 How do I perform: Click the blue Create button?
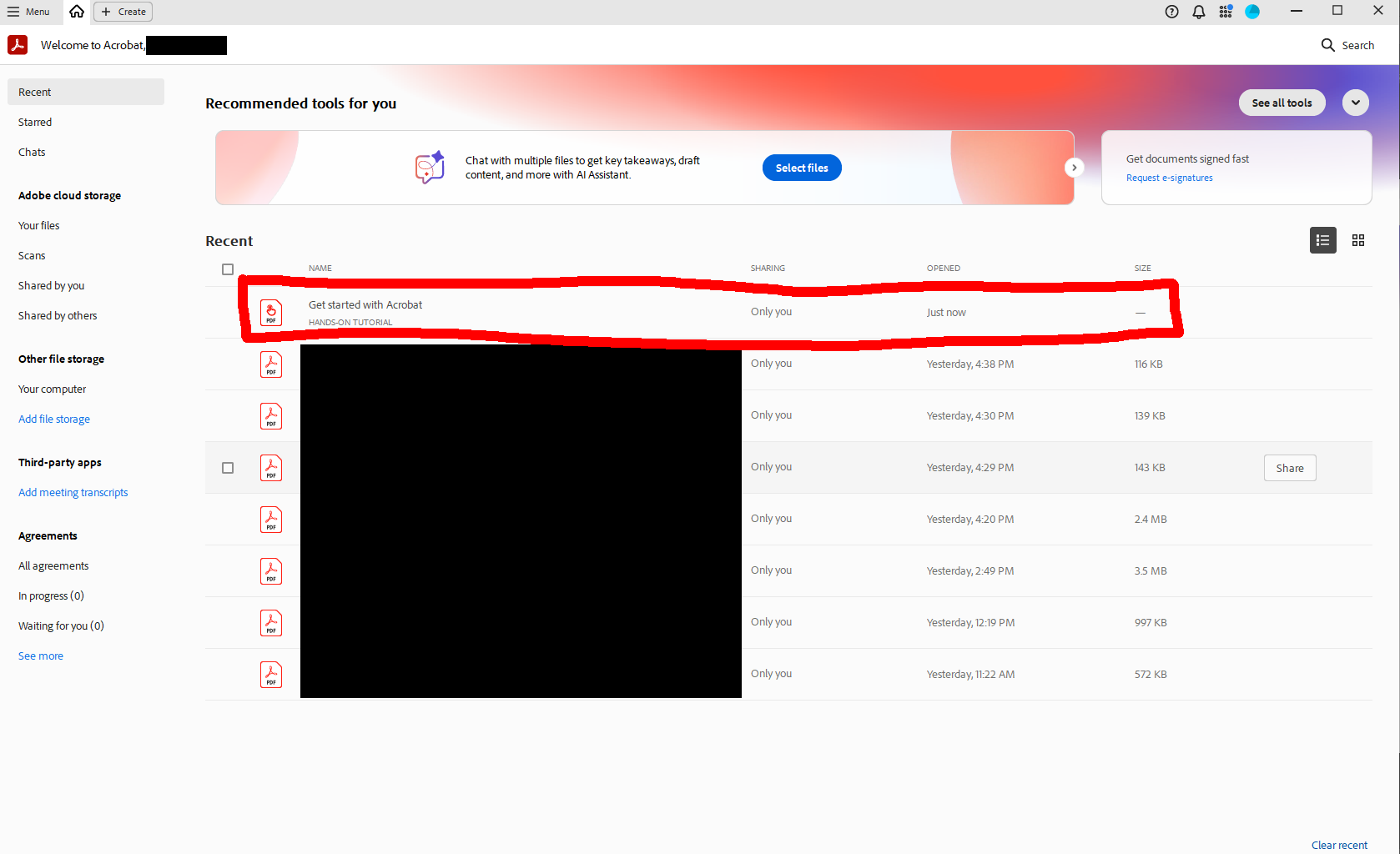click(122, 12)
